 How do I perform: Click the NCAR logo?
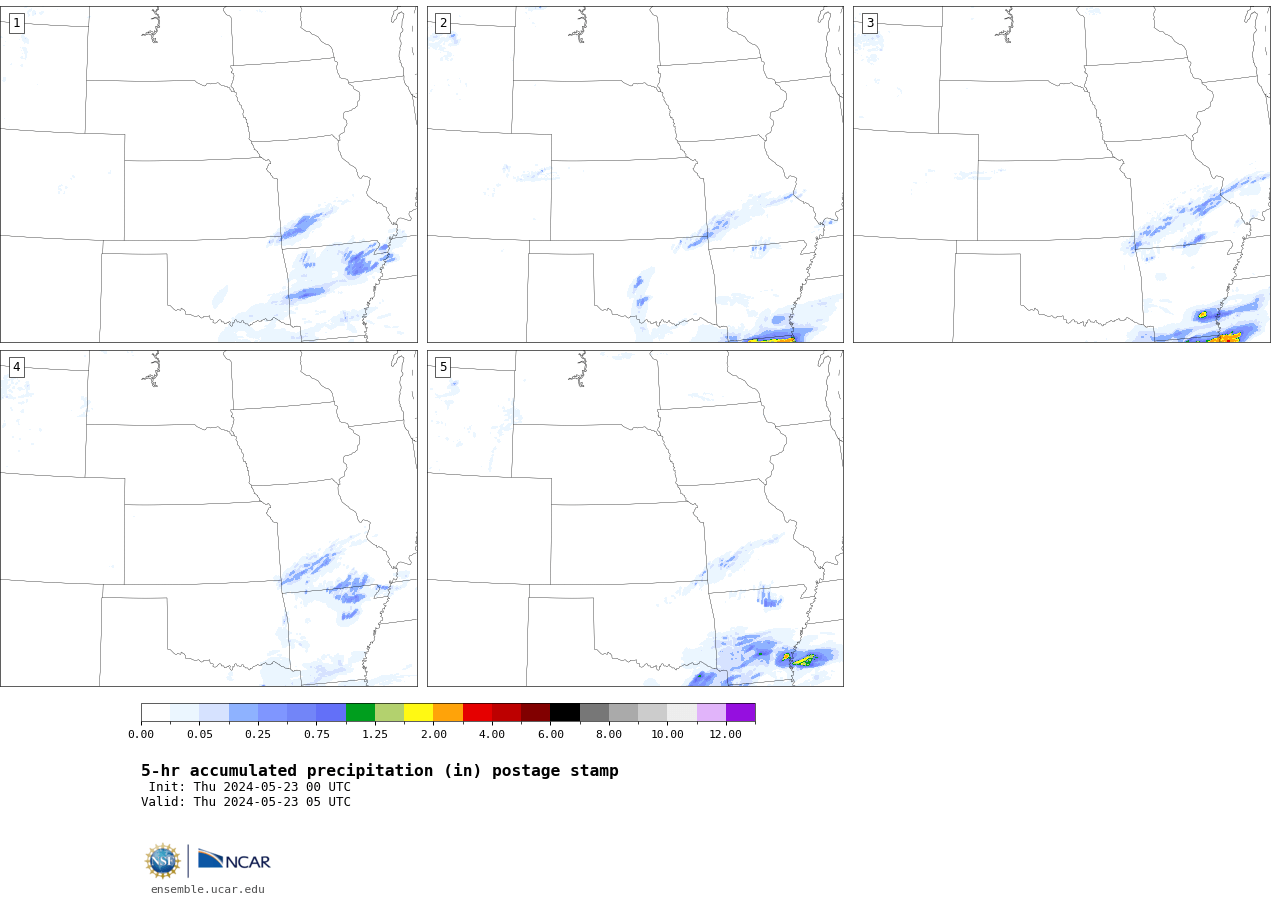click(x=234, y=860)
